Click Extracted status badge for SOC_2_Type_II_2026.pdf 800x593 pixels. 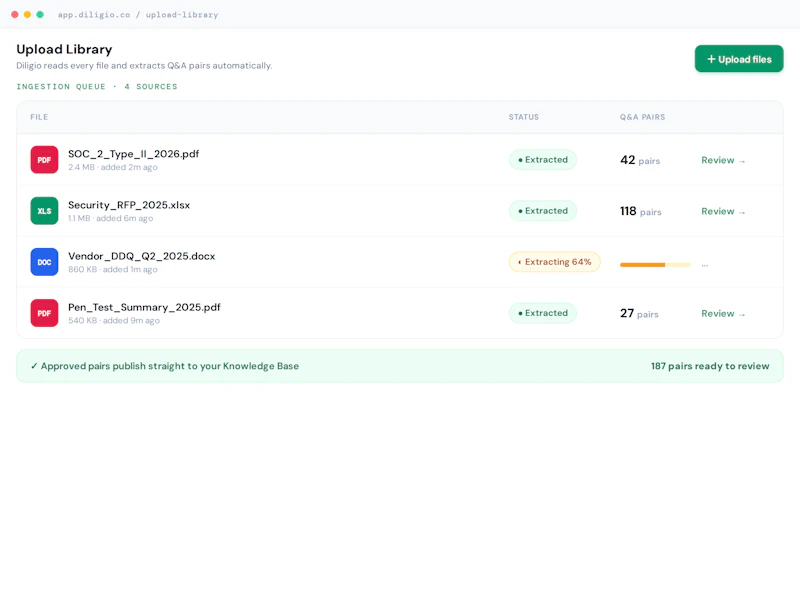coord(543,160)
